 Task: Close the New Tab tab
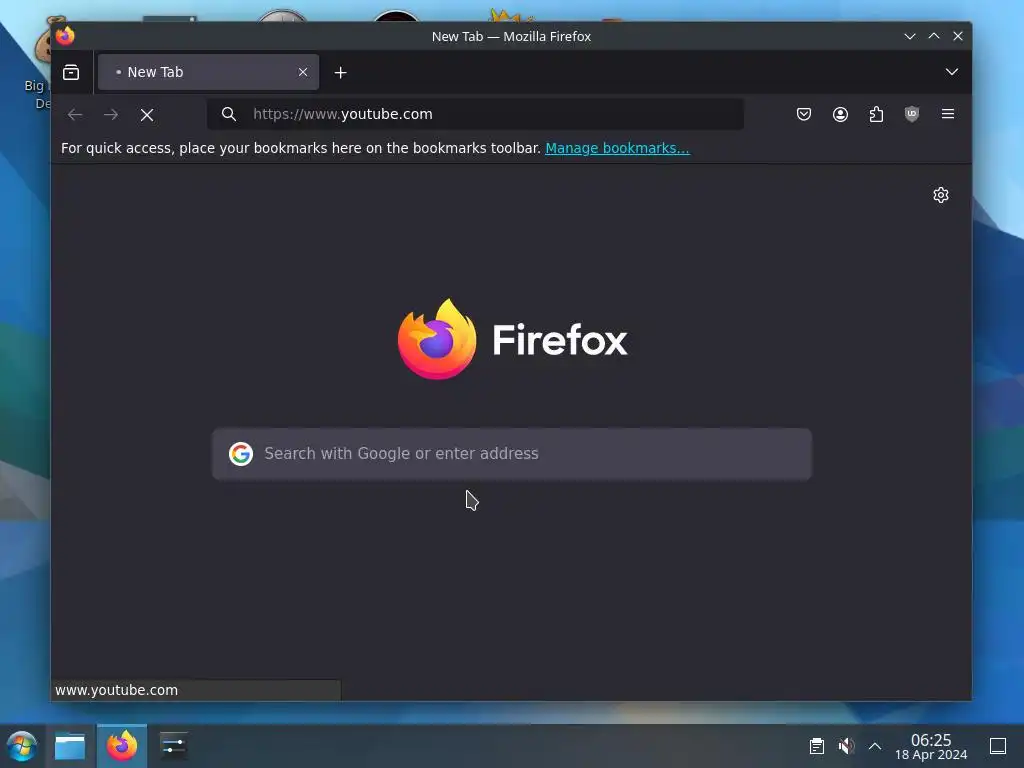coord(303,72)
